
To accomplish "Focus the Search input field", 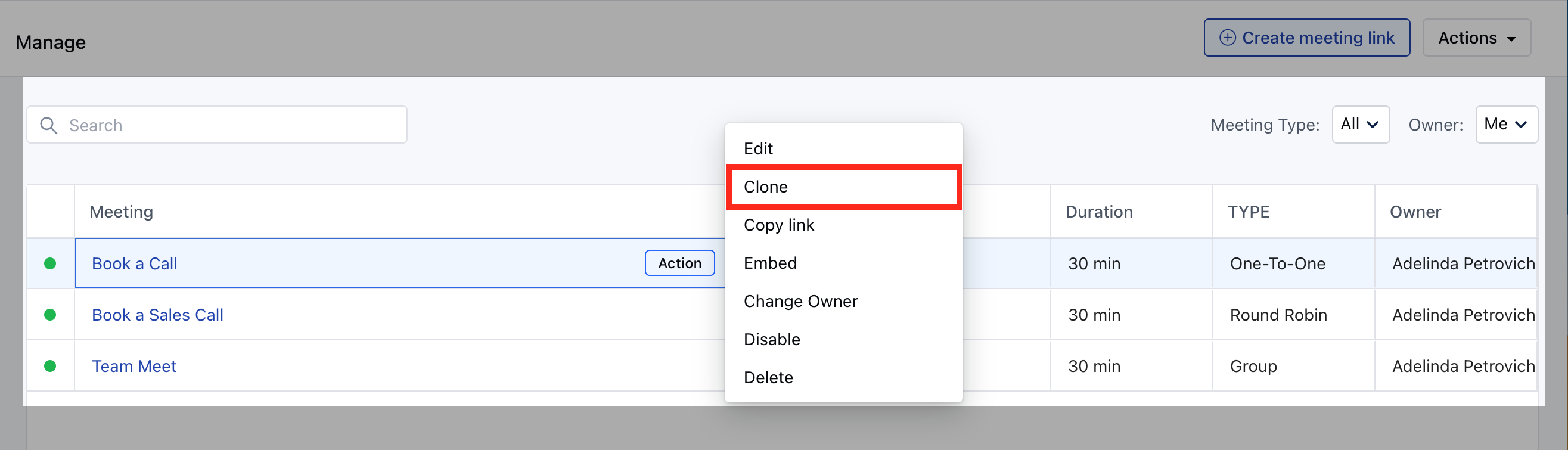I will pyautogui.click(x=217, y=125).
